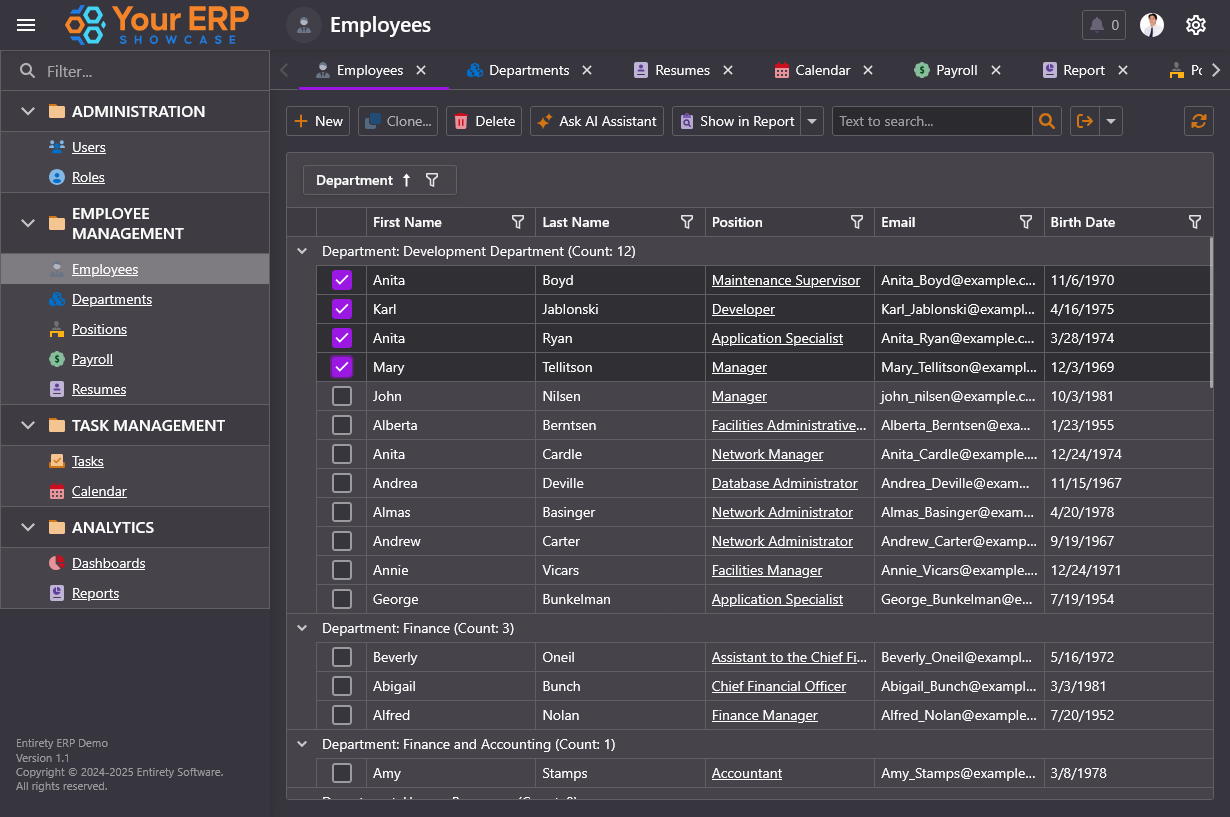Check the John Nilsen row checkbox
Viewport: 1230px width, 817px height.
[x=342, y=396]
